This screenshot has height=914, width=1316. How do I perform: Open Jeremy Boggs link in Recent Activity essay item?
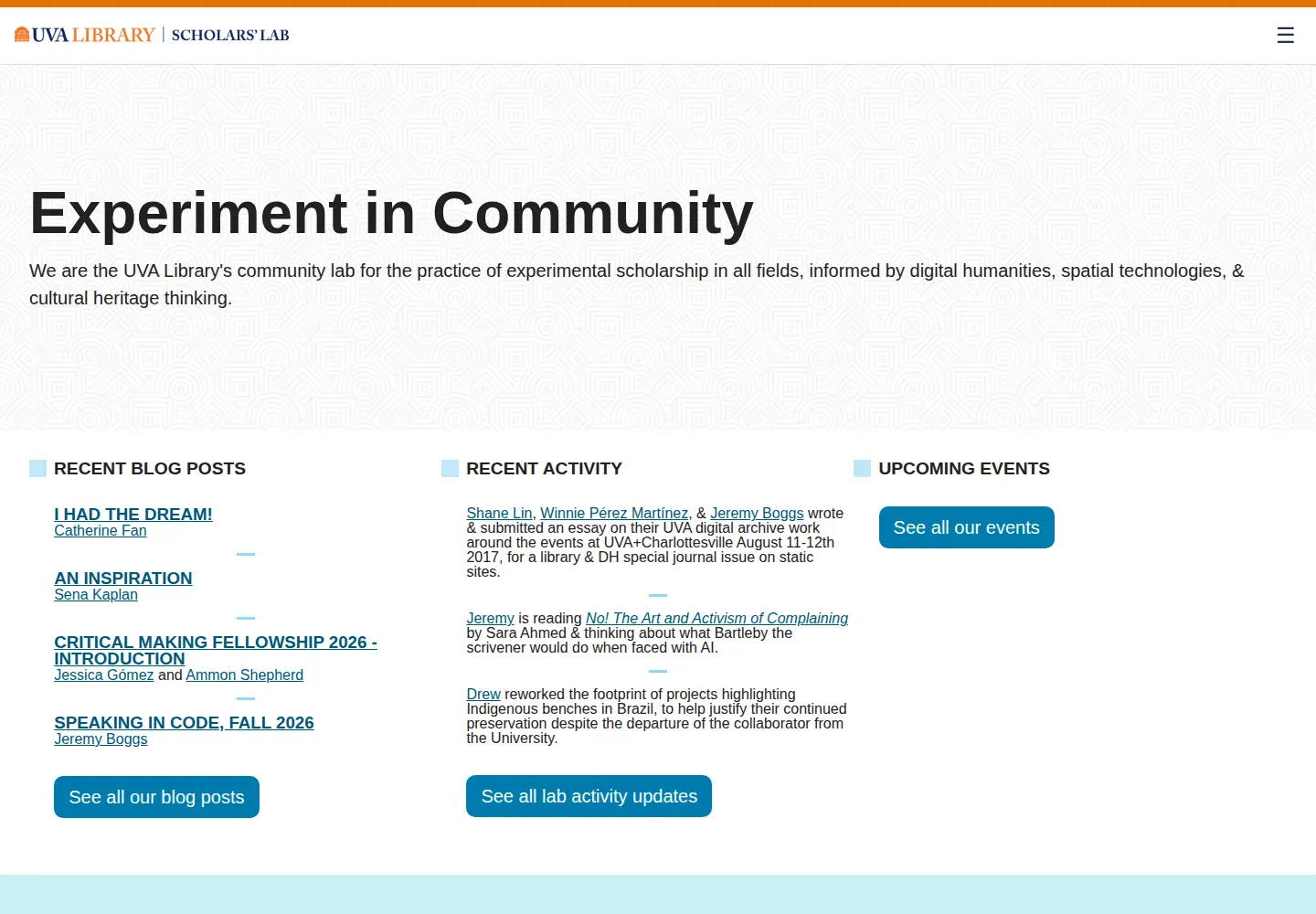[757, 514]
